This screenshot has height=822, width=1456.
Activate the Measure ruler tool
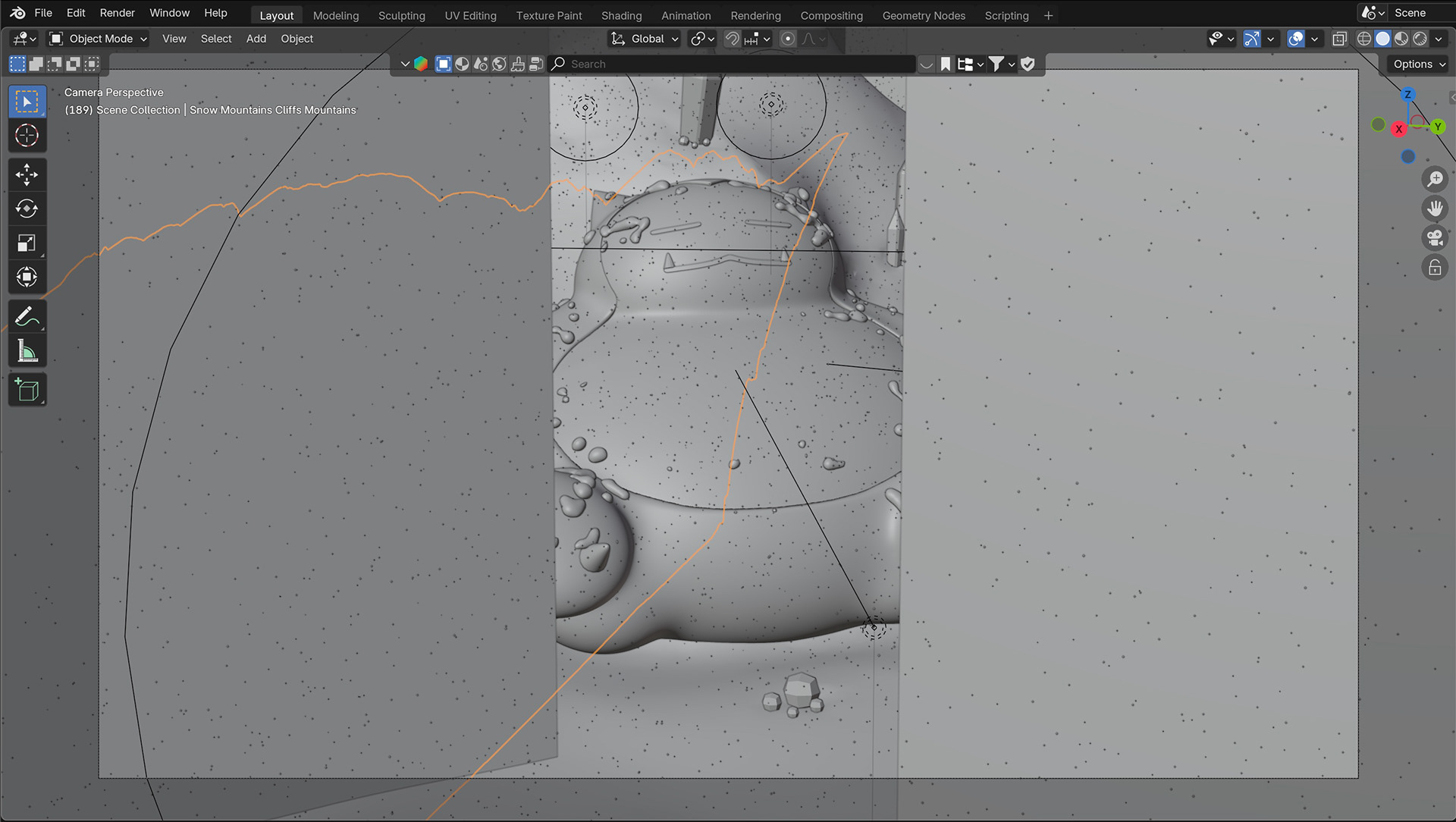click(x=27, y=351)
